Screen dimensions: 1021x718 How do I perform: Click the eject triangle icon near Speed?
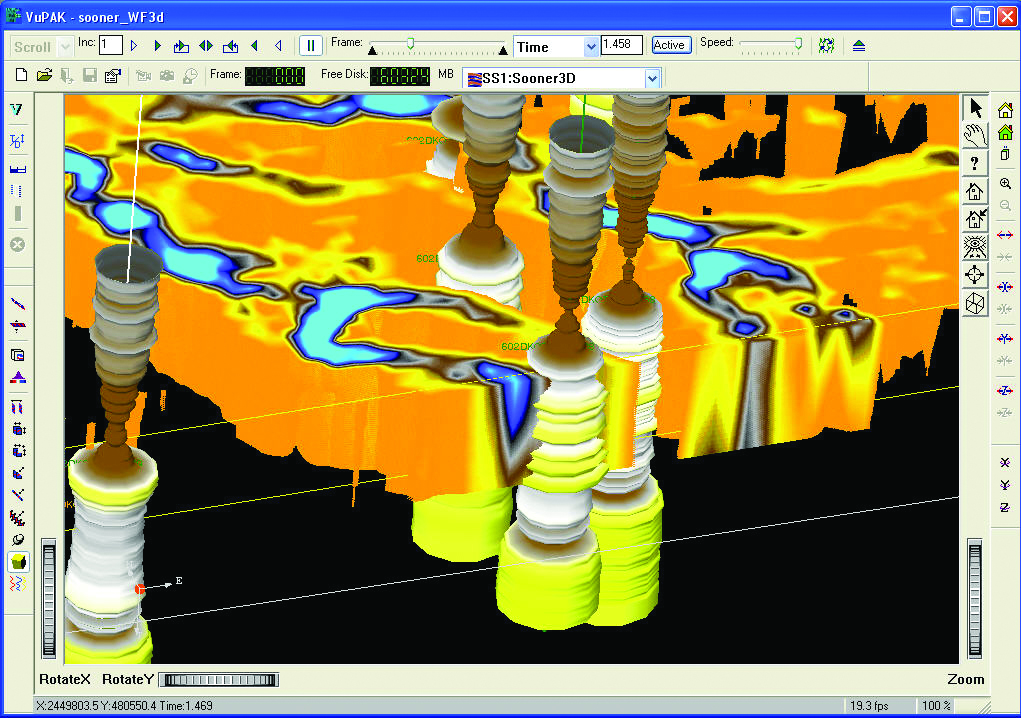point(859,46)
